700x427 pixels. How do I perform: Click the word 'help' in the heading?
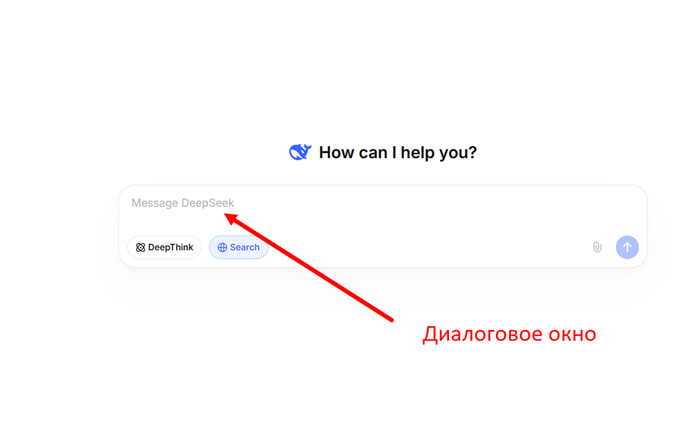tap(418, 152)
